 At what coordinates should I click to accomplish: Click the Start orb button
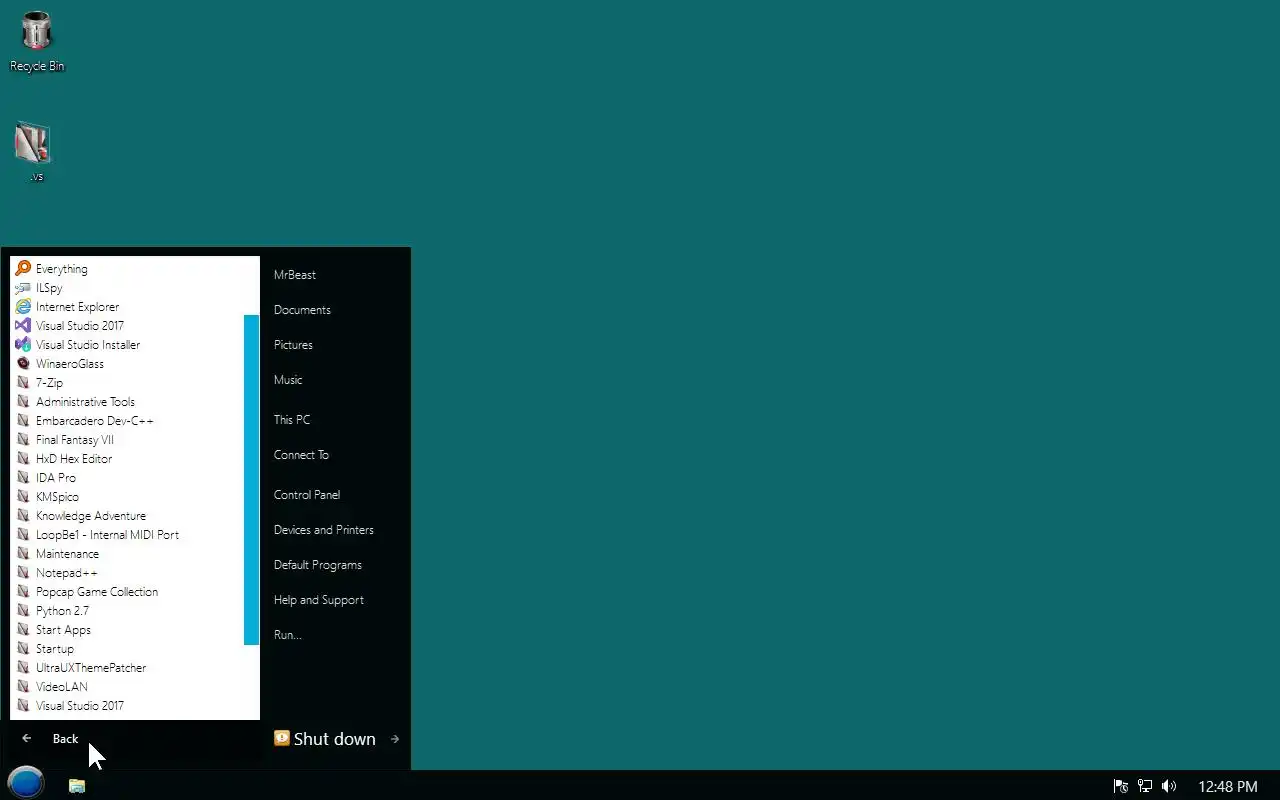(26, 782)
